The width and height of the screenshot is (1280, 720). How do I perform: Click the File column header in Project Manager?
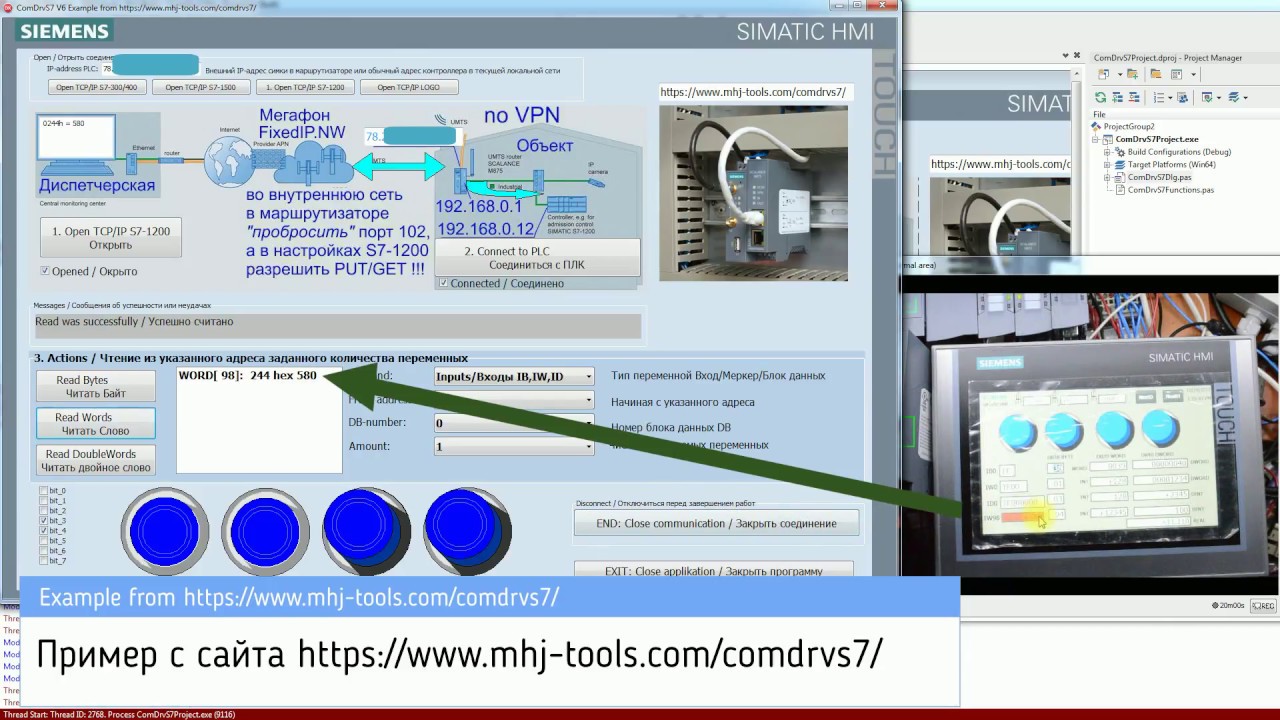click(1099, 114)
